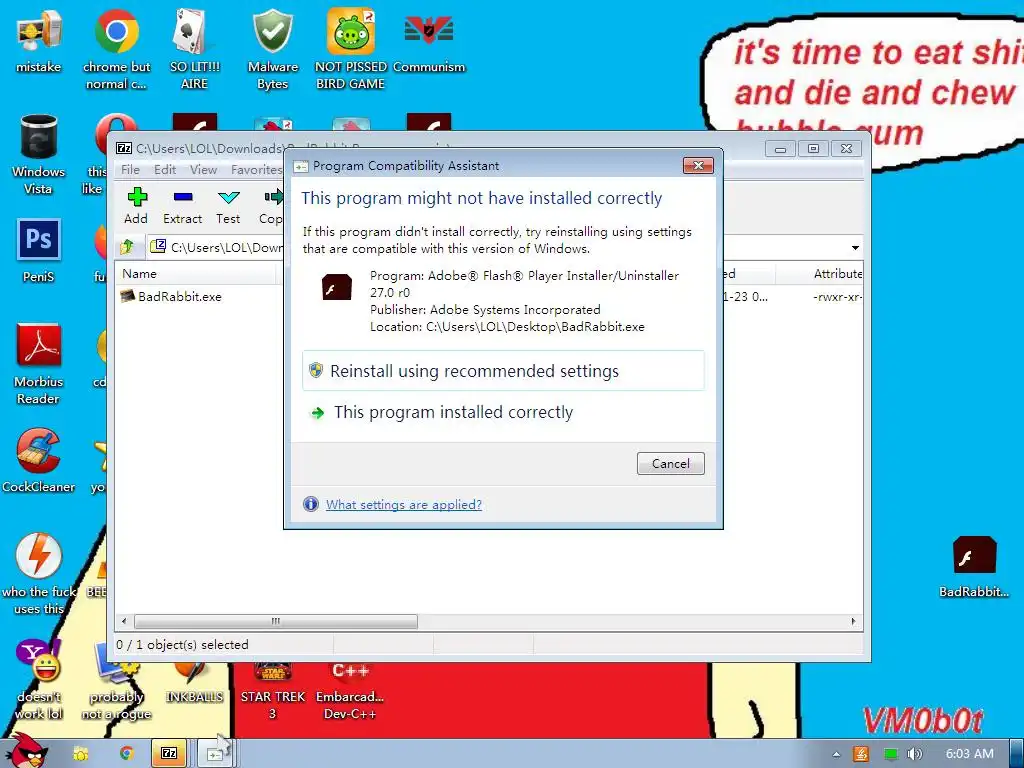
Task: Click the green tray status icon
Action: [x=890, y=754]
